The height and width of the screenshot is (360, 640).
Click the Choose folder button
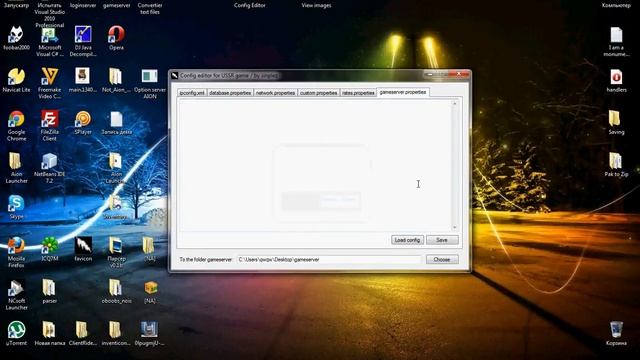[x=442, y=260]
